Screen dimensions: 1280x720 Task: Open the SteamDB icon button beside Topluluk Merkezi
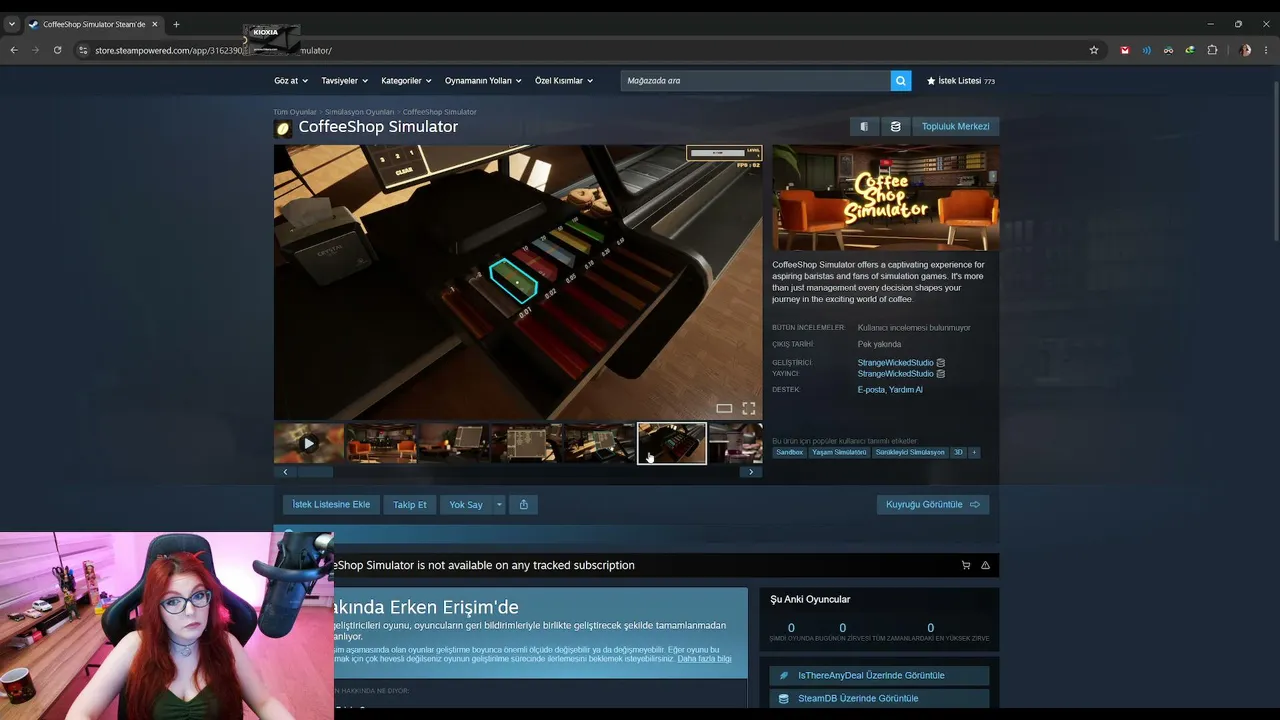click(895, 127)
